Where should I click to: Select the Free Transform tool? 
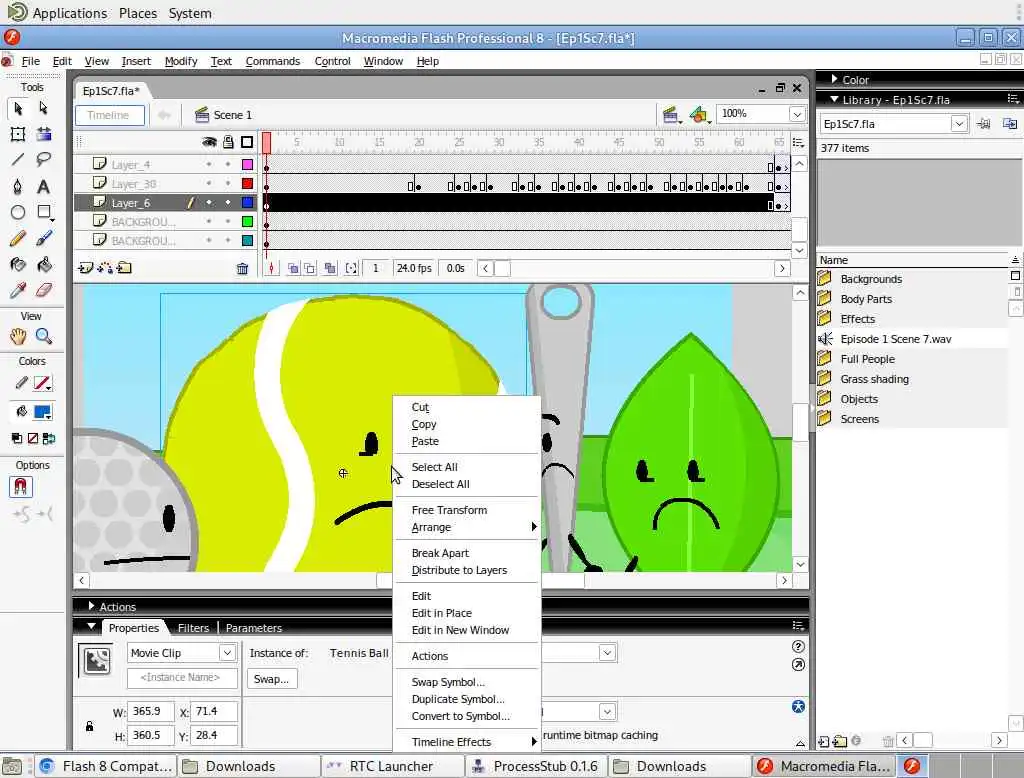(x=18, y=134)
